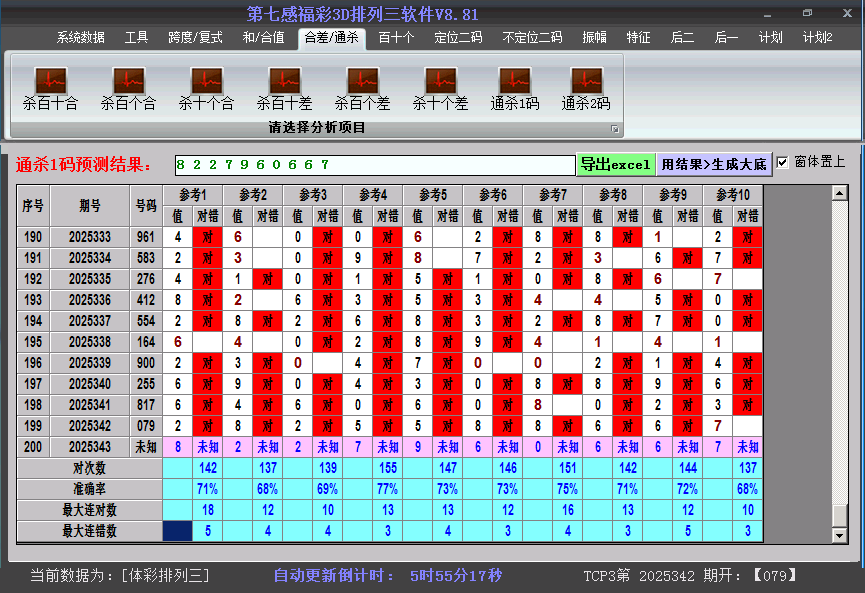Click the 参考4 column header
This screenshot has width=865, height=593.
tap(373, 195)
